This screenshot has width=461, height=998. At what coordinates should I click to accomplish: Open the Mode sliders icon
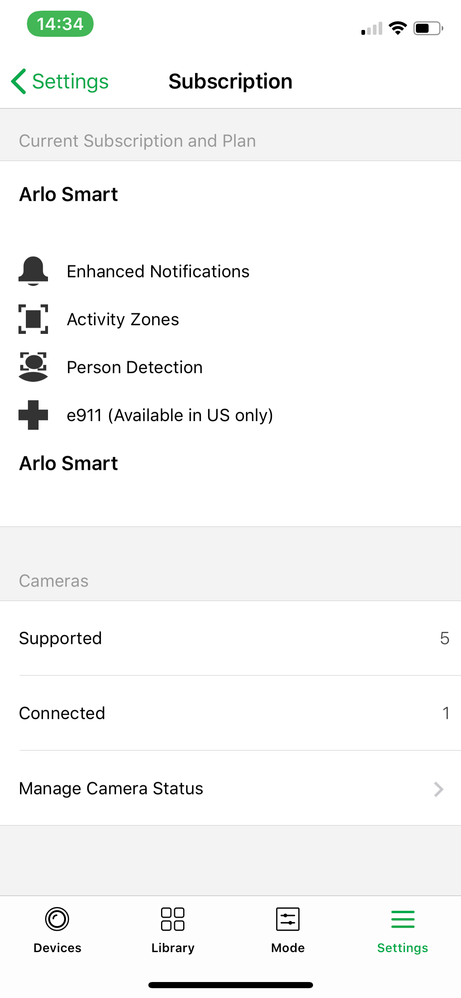coord(288,919)
